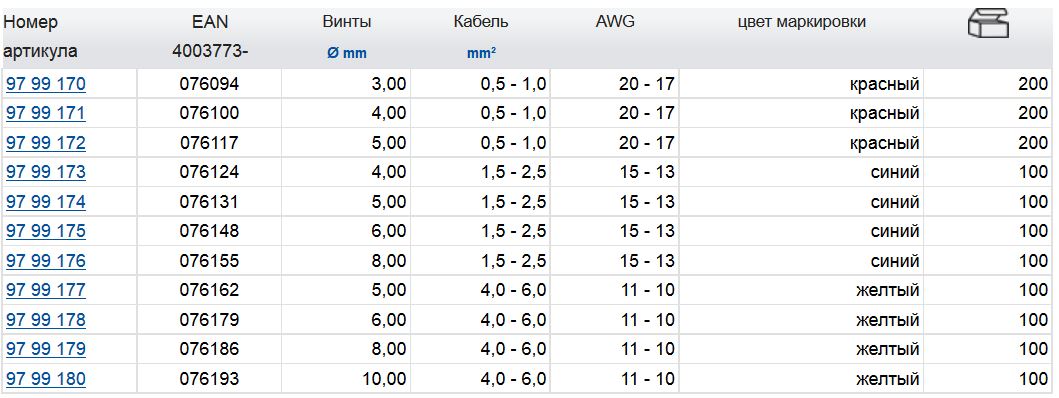1059x398 pixels.
Task: Open article link 97 99 176
Action: 46,261
